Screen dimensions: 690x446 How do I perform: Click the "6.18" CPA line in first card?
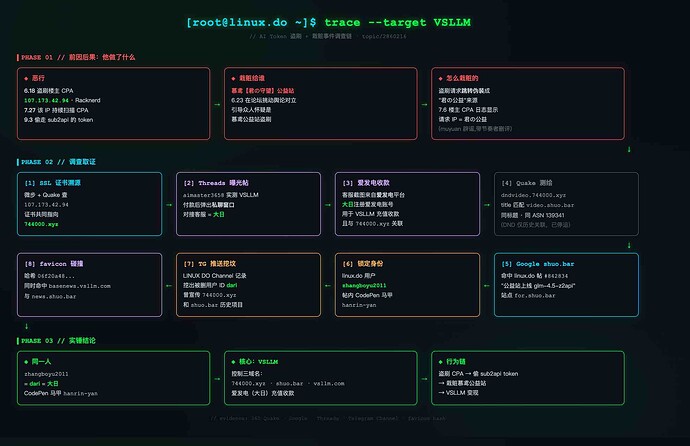(48, 91)
